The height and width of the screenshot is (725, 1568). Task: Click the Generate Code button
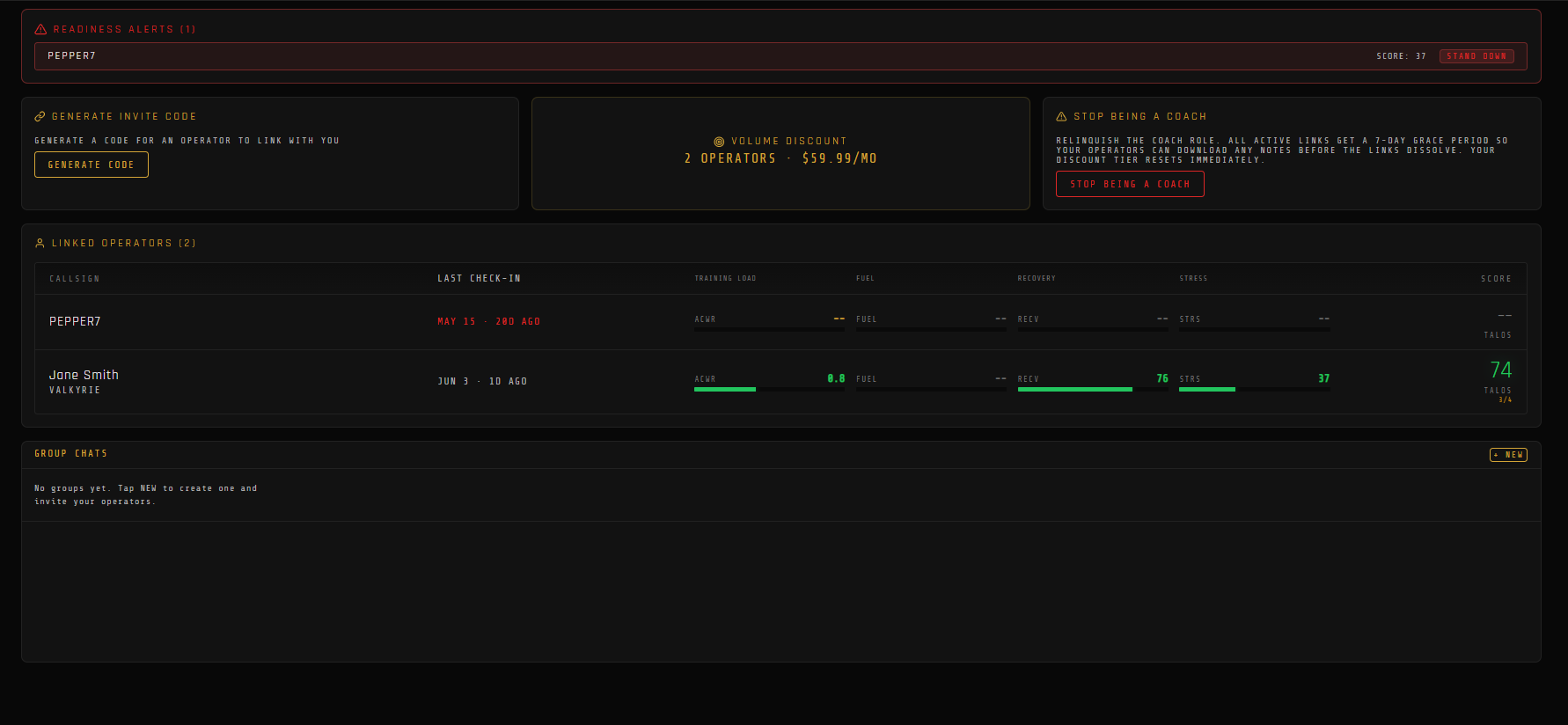[92, 165]
